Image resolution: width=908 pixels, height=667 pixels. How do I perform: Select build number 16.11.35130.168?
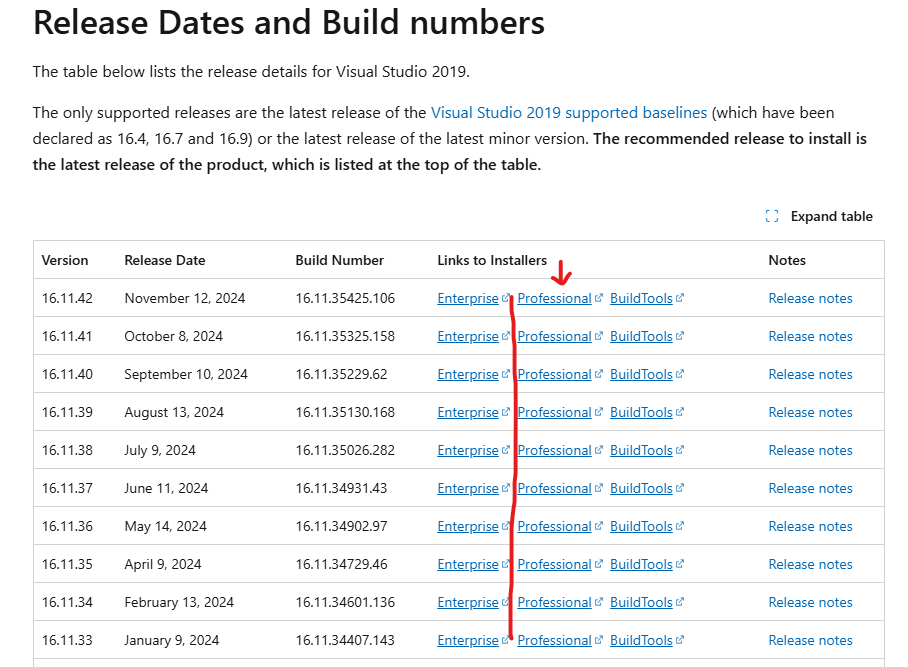[x=345, y=412]
